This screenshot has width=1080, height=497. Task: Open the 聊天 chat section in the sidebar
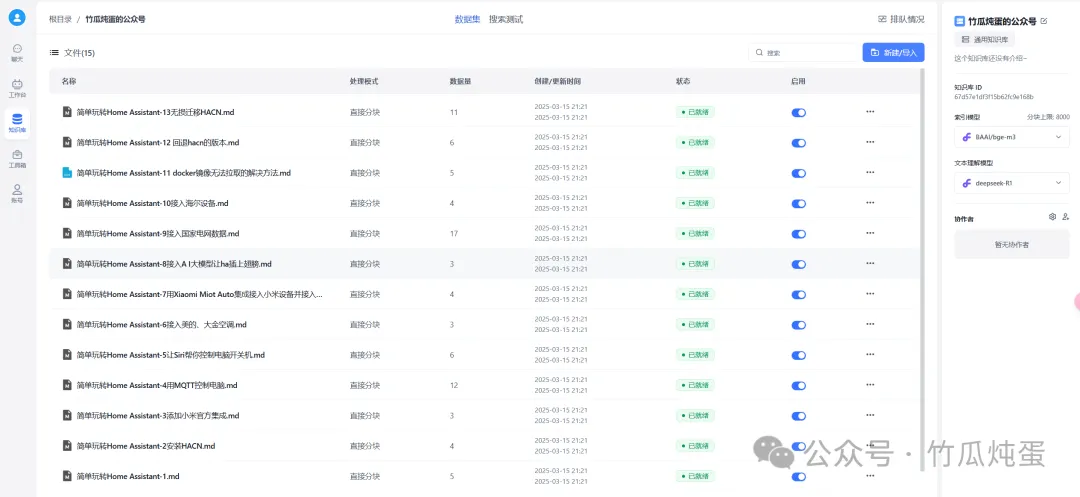(17, 53)
